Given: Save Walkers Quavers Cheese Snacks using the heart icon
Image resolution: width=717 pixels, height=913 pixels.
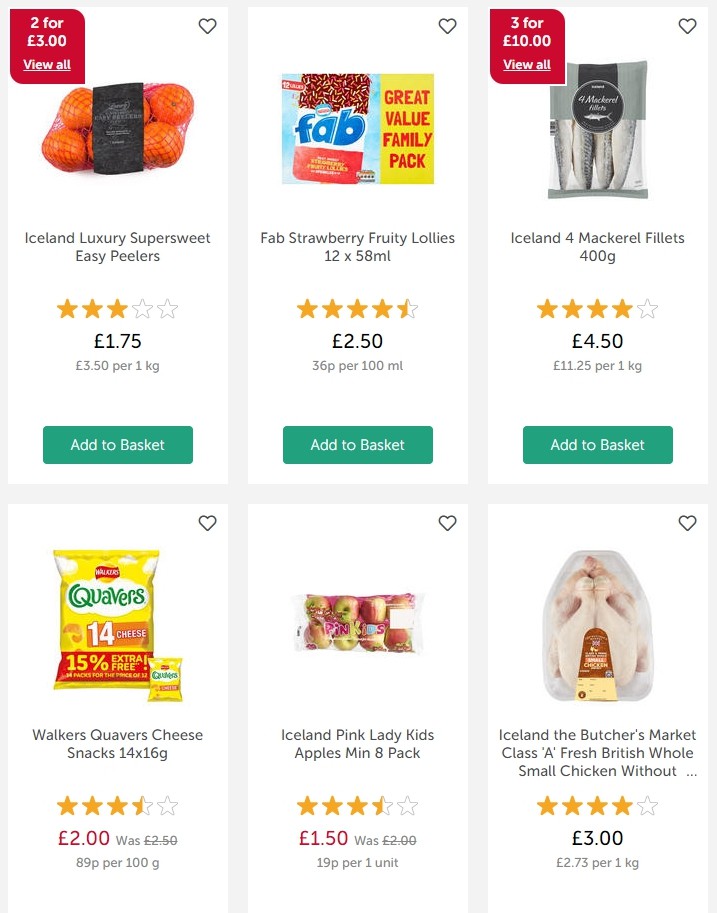Looking at the screenshot, I should (x=207, y=523).
